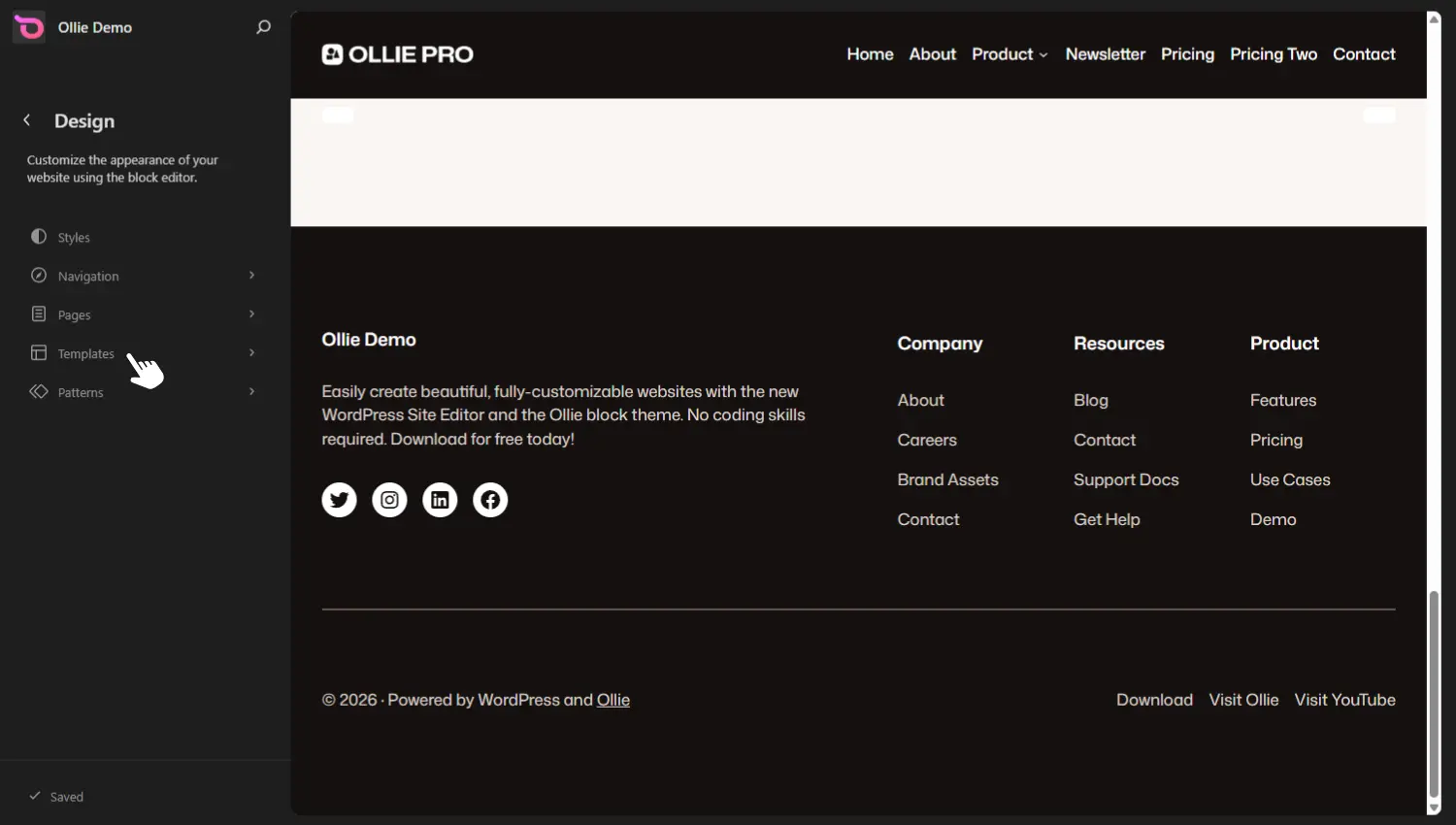Select Pricing in the site header
The image size is (1456, 825).
(1187, 54)
